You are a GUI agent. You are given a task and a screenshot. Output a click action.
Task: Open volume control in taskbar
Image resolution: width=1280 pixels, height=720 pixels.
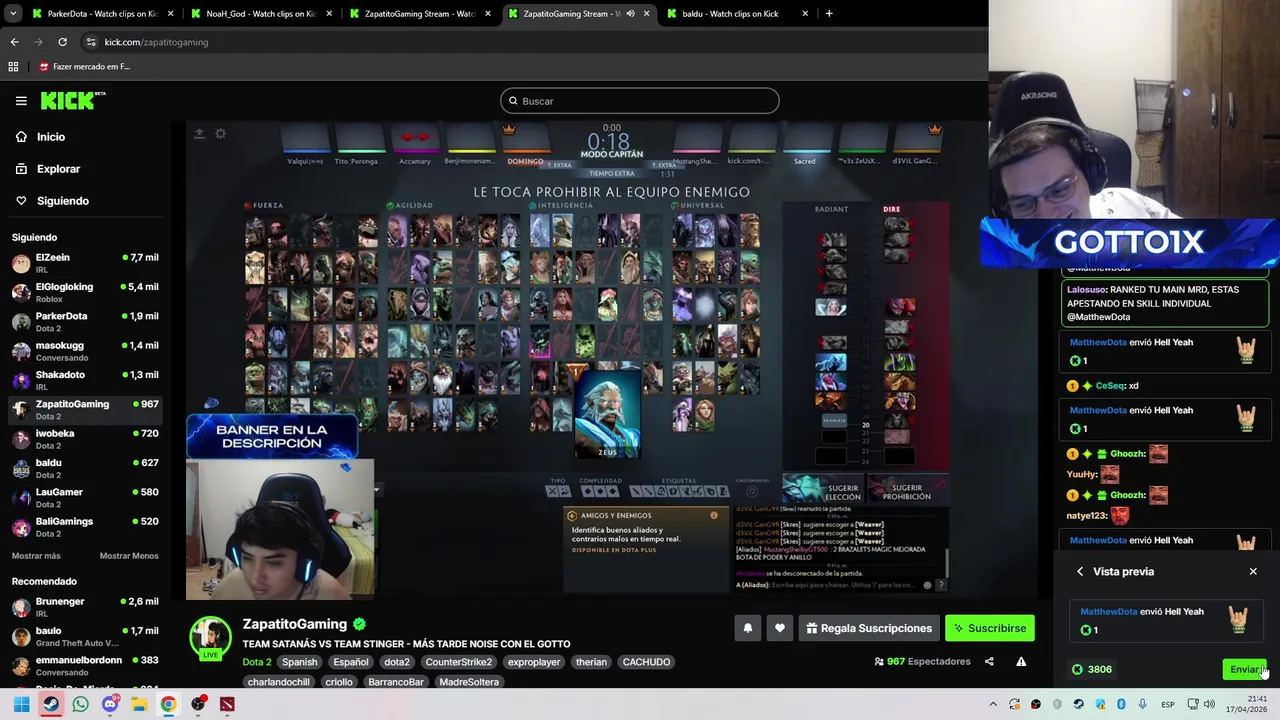1209,704
